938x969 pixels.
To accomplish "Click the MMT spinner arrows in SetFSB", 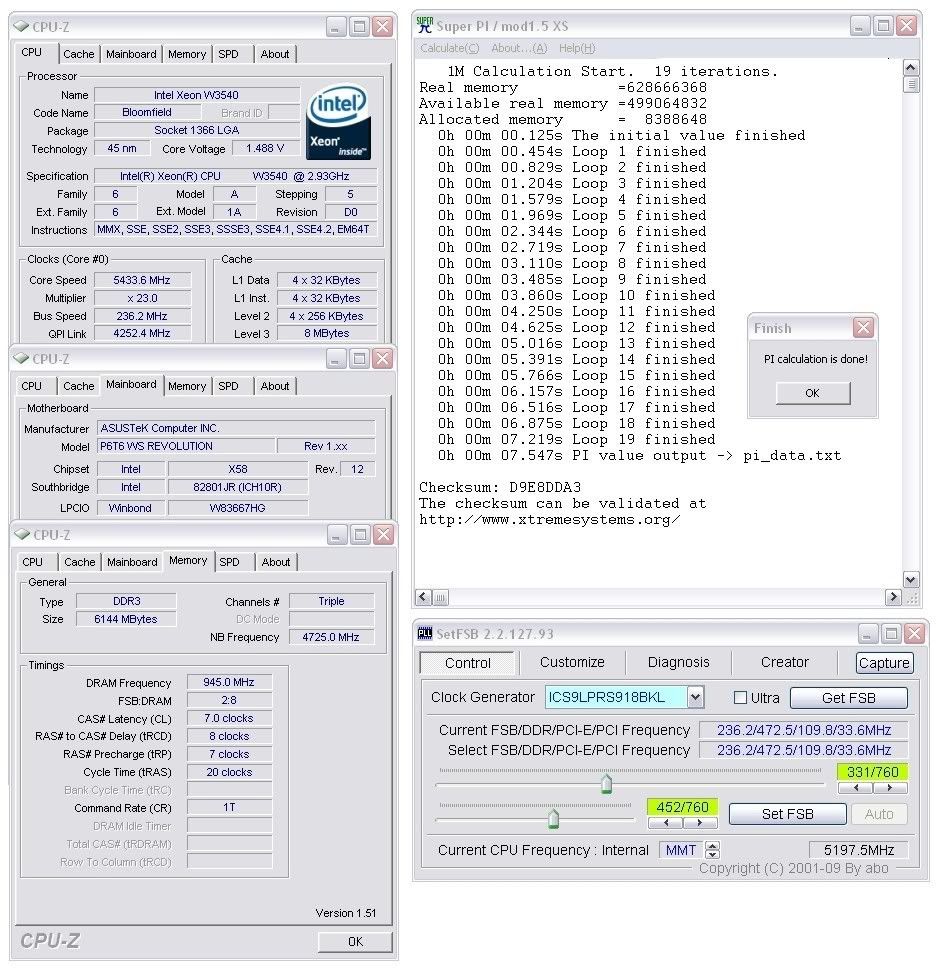I will click(712, 850).
